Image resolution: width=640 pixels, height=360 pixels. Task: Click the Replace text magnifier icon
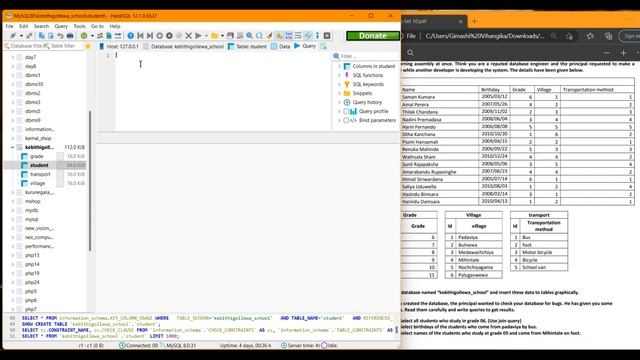click(259, 36)
